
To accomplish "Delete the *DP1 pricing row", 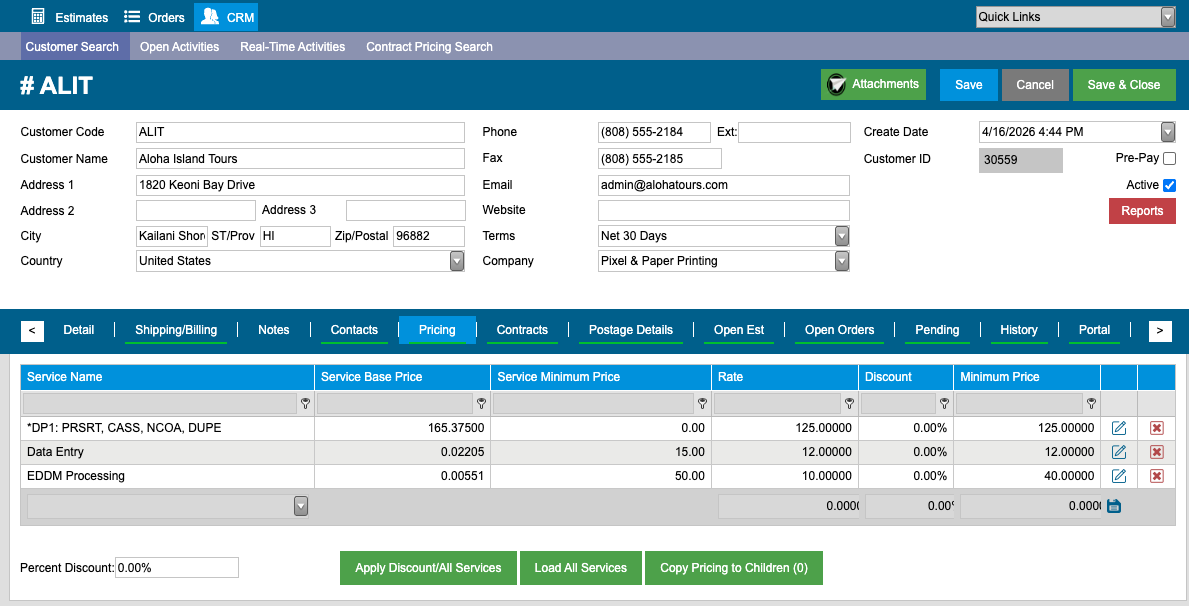I will [x=1156, y=428].
